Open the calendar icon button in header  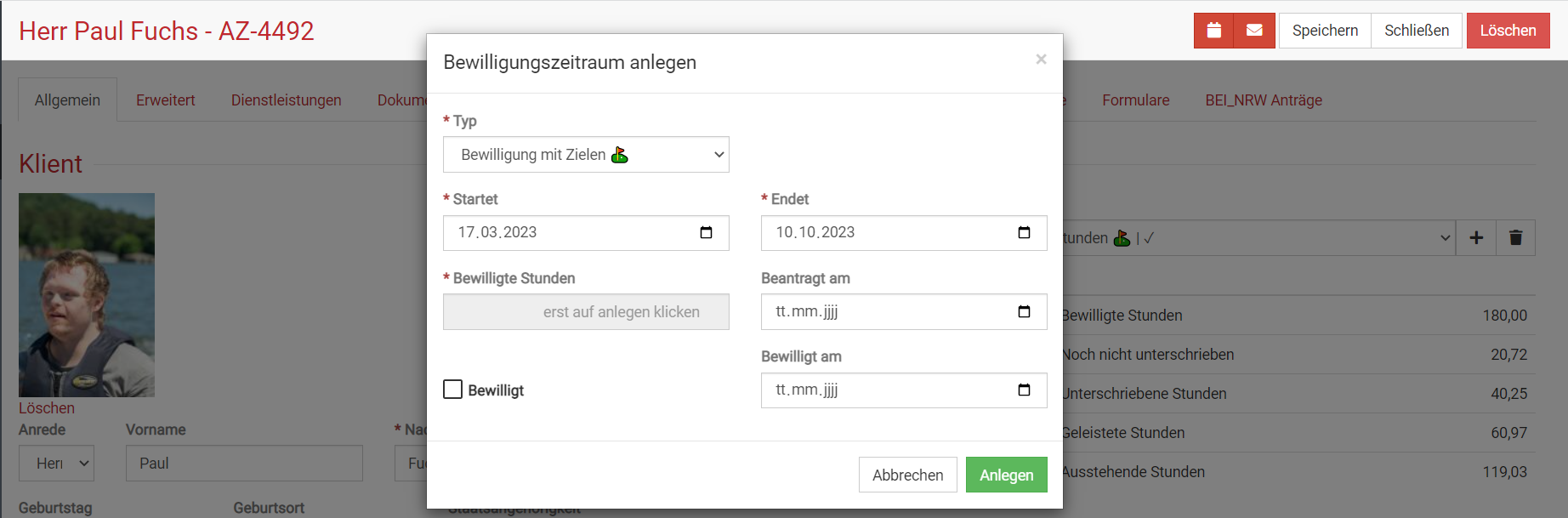pyautogui.click(x=1213, y=31)
